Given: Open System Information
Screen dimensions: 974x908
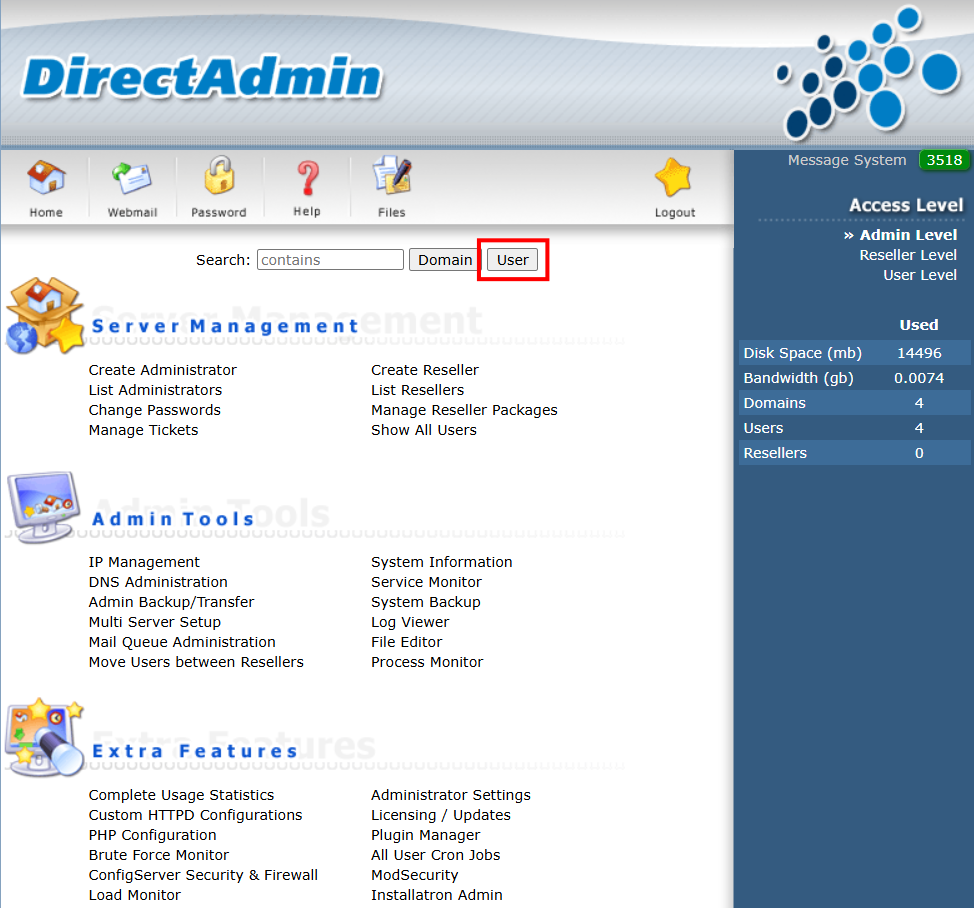Looking at the screenshot, I should coord(442,562).
